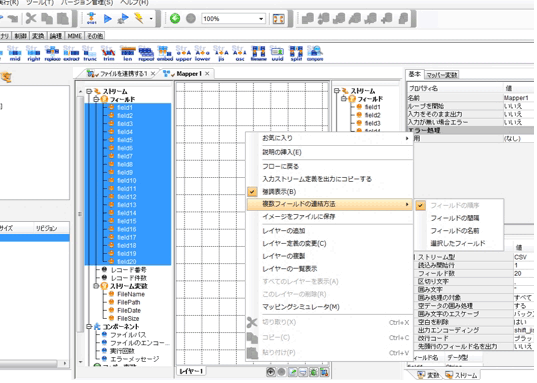Choose 選択したフィールド option in submenu
The width and height of the screenshot is (537, 383).
pyautogui.click(x=458, y=243)
